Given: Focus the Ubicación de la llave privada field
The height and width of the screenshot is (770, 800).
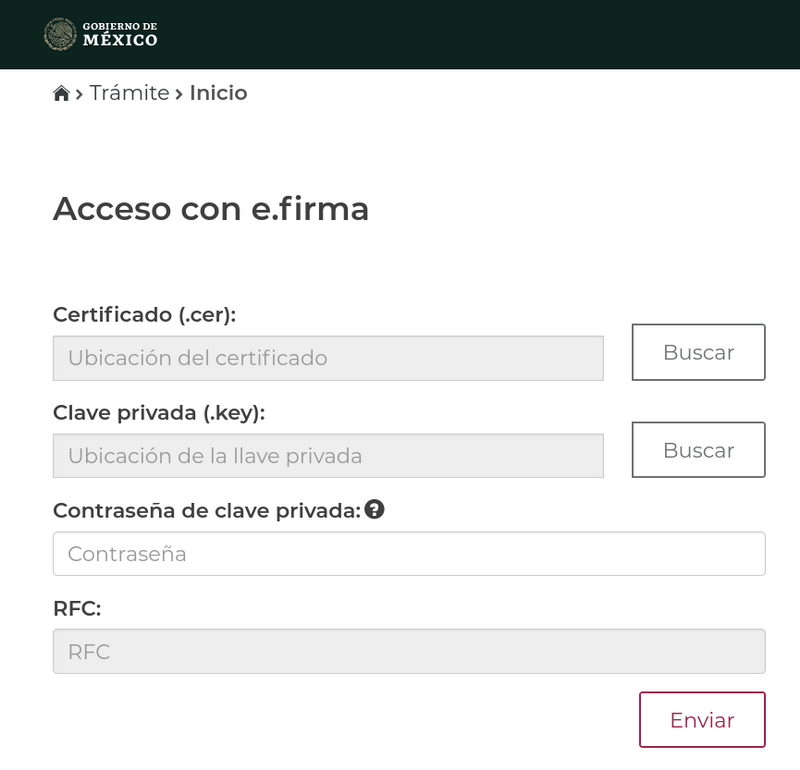Looking at the screenshot, I should pyautogui.click(x=328, y=456).
